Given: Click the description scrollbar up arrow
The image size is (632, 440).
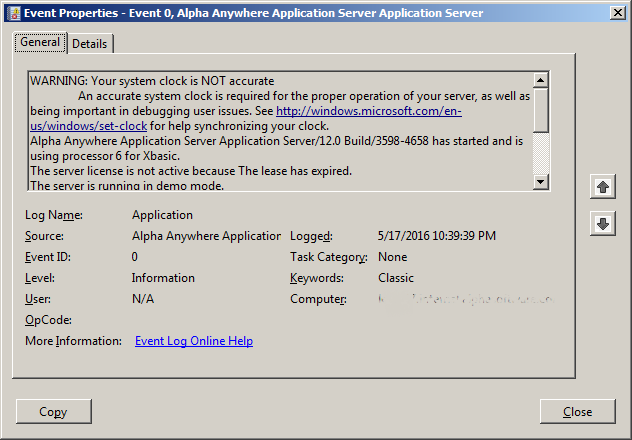Looking at the screenshot, I should coord(540,80).
